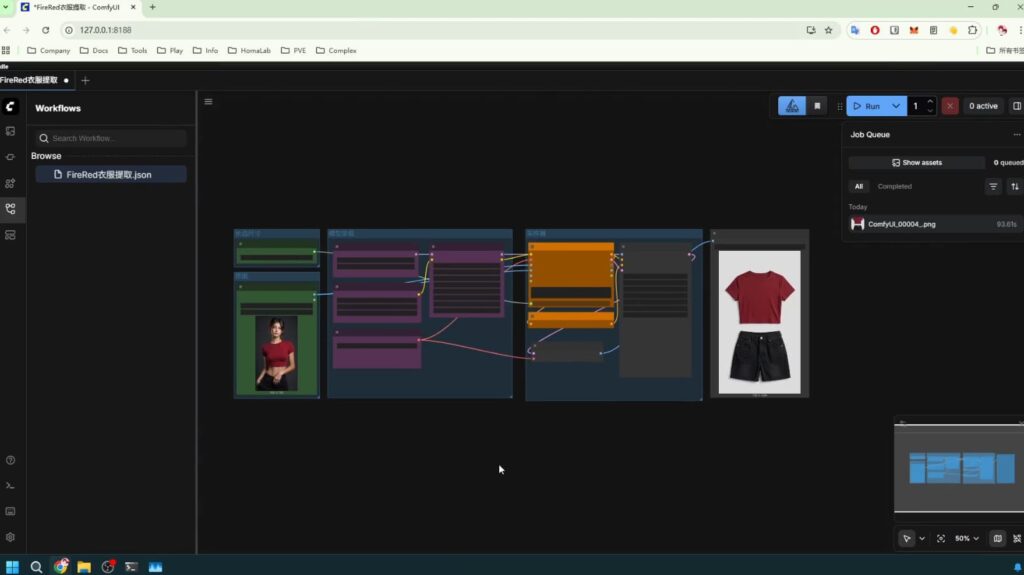This screenshot has height=575, width=1024.
Task: Click the Run button
Action: point(866,106)
